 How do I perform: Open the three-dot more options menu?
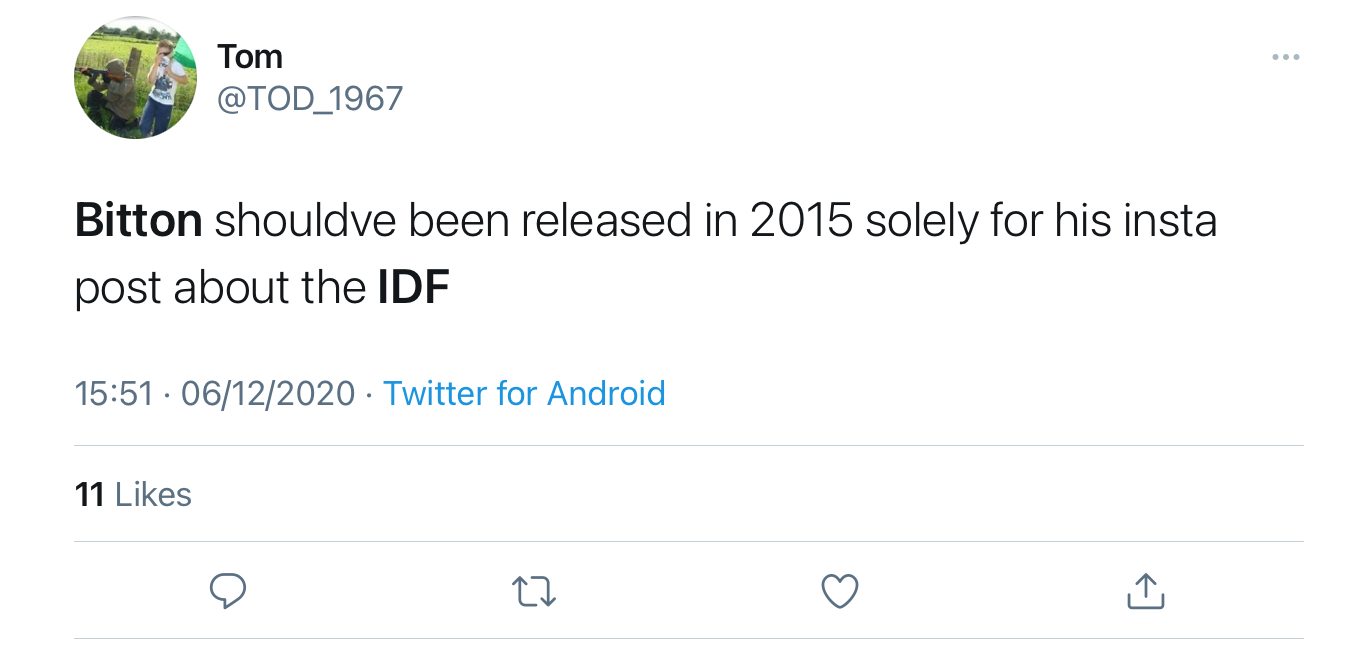point(1285,57)
